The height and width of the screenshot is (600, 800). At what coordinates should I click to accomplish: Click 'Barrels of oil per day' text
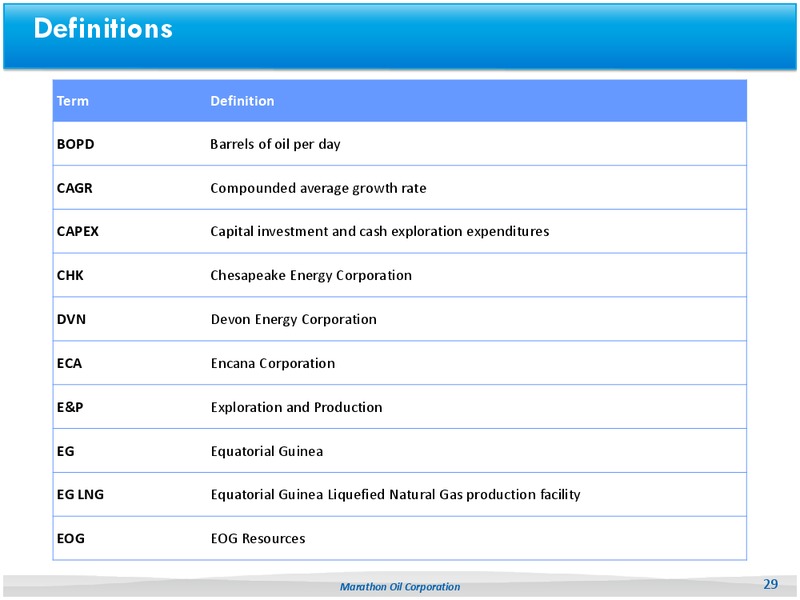tap(276, 144)
